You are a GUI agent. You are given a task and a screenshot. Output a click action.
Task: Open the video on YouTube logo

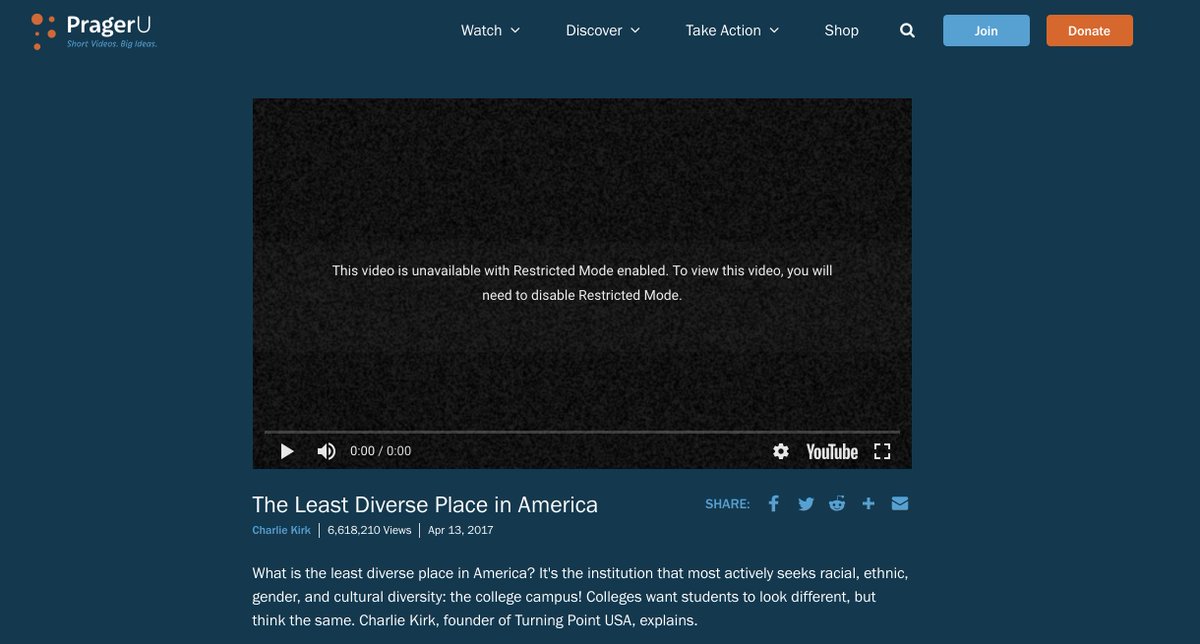click(832, 451)
